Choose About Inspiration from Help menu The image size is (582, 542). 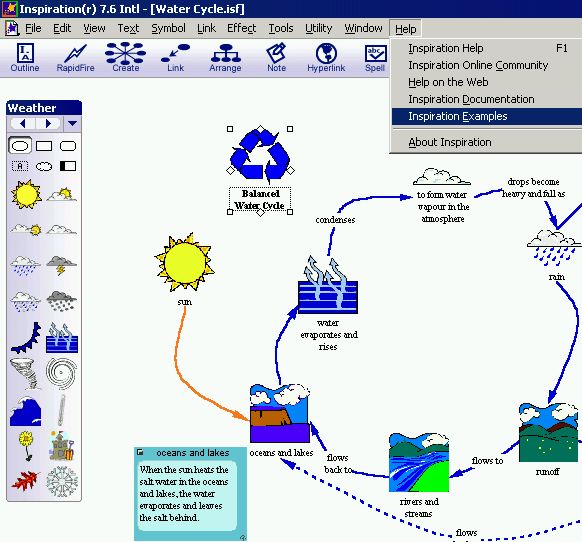tap(450, 142)
